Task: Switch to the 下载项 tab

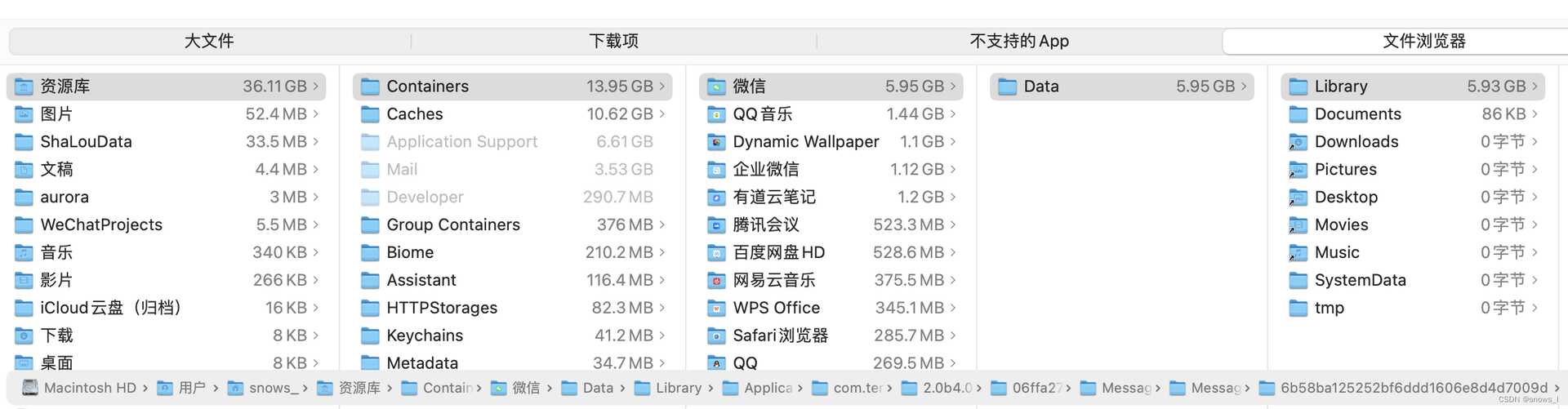Action: [614, 41]
